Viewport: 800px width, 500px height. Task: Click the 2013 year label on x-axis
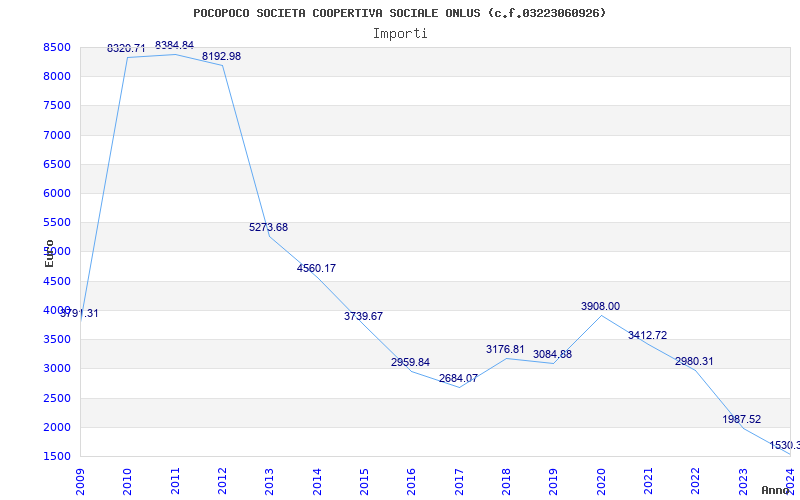pos(269,482)
